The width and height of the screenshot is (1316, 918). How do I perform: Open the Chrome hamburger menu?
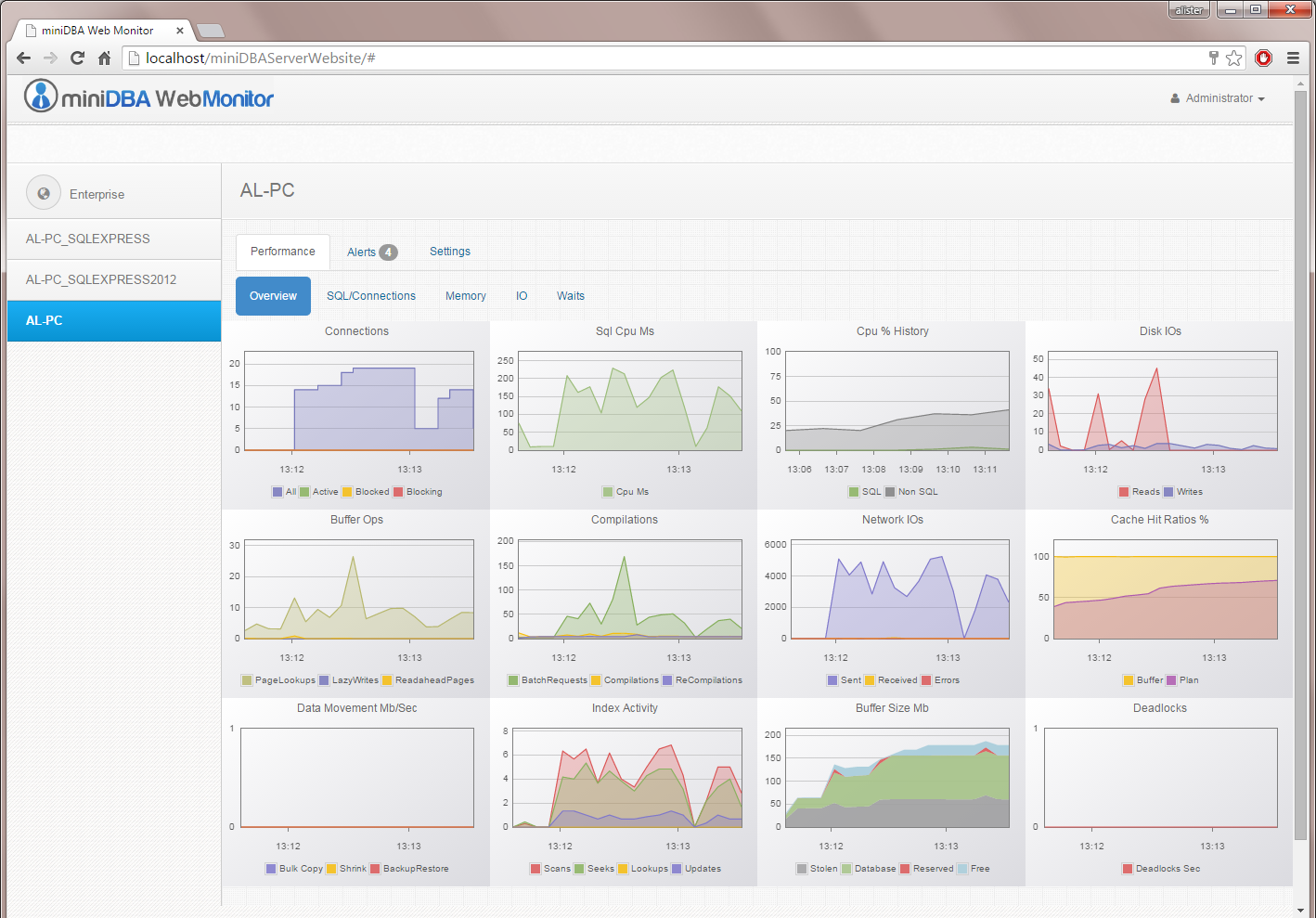[1293, 58]
